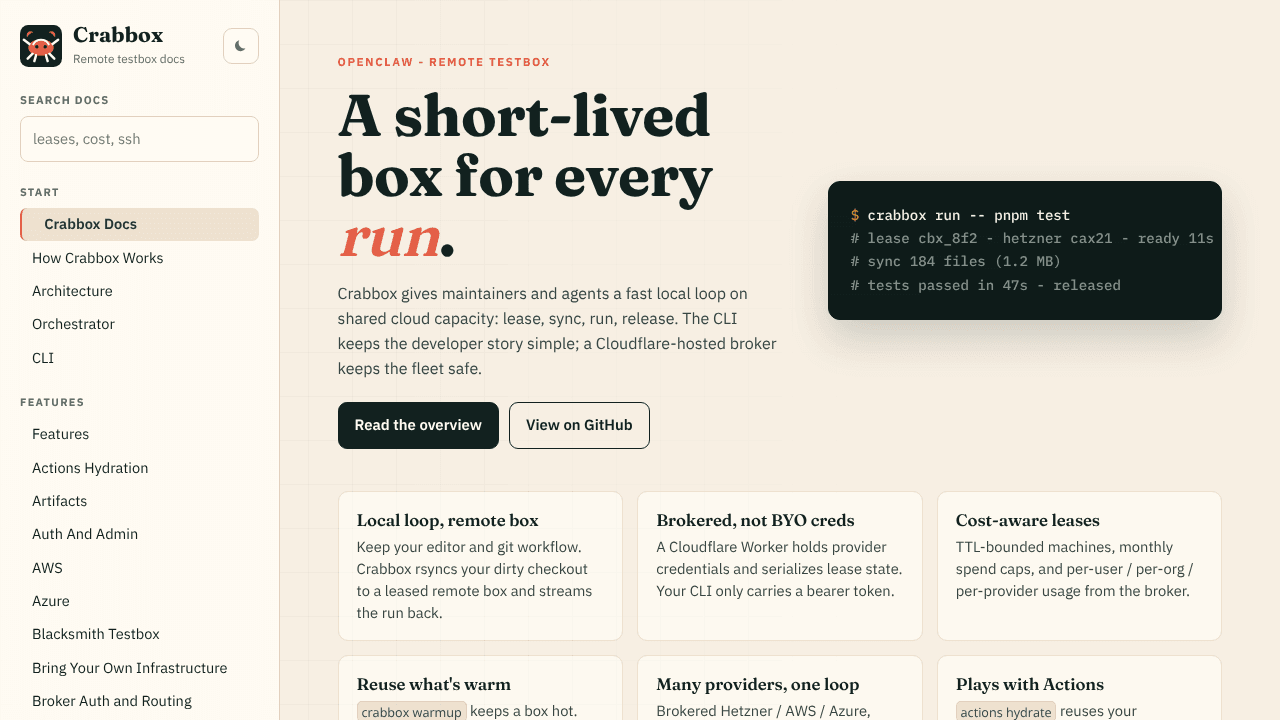Image resolution: width=1280 pixels, height=720 pixels.
Task: Open Bring Your Own Infrastructure page
Action: pyautogui.click(x=139, y=668)
